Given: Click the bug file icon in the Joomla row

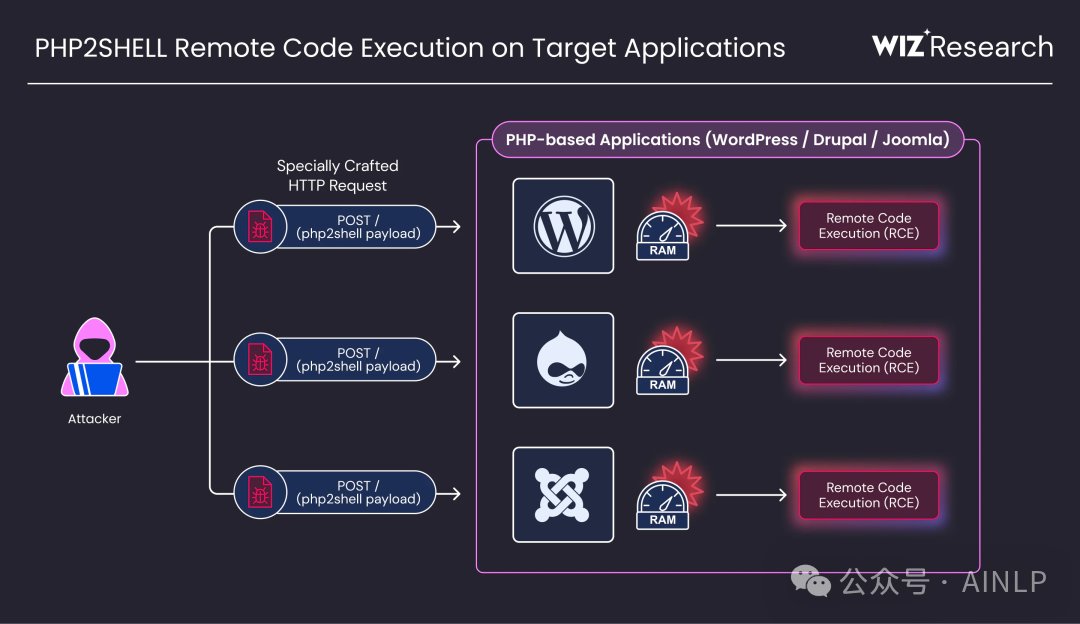Looking at the screenshot, I should 260,492.
